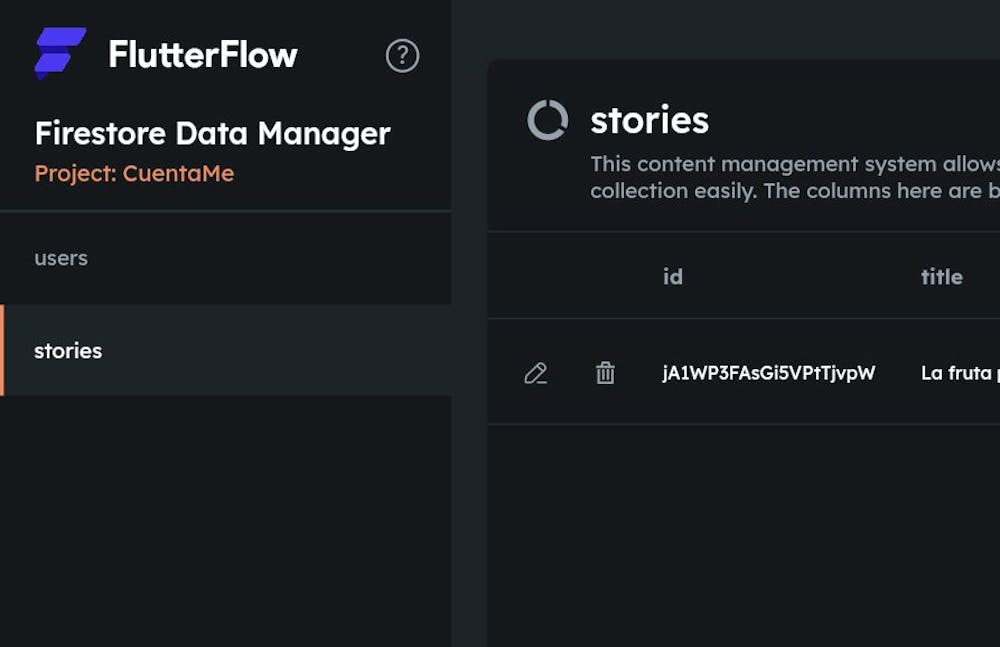This screenshot has height=647, width=1000.
Task: Click the stories heading in main panel
Action: pyautogui.click(x=649, y=120)
